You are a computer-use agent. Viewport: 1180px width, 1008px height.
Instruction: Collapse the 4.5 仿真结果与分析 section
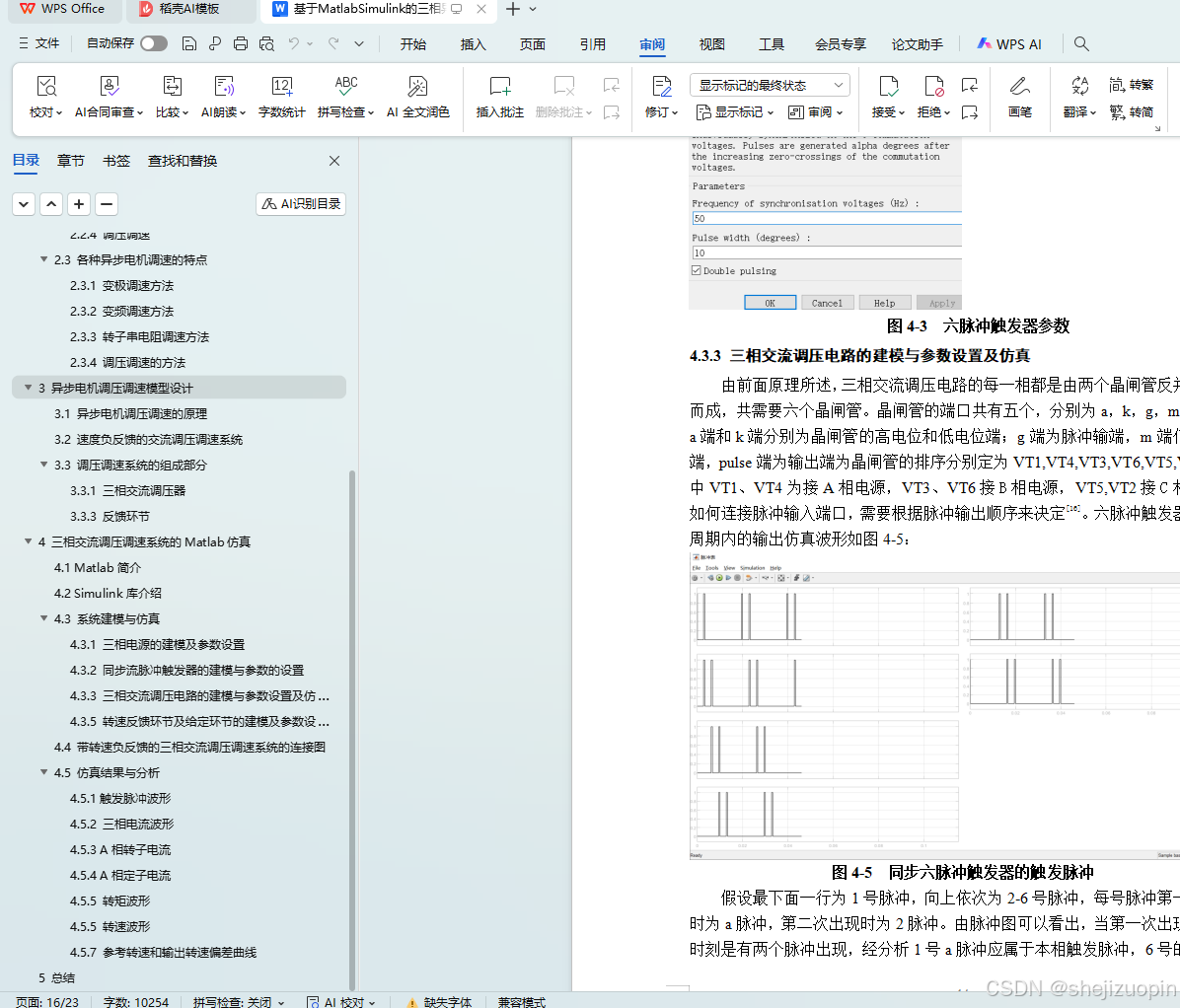(43, 772)
